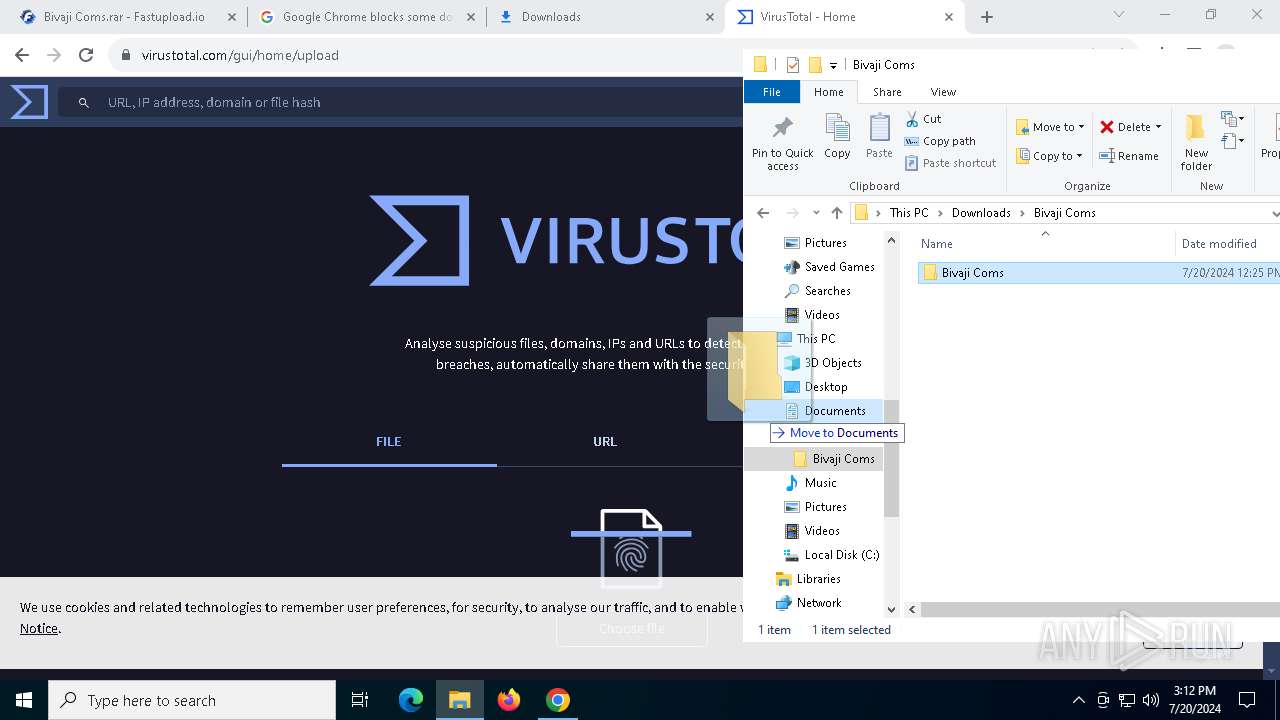Open Delete dropdown arrow
The height and width of the screenshot is (720, 1280).
click(x=1158, y=127)
